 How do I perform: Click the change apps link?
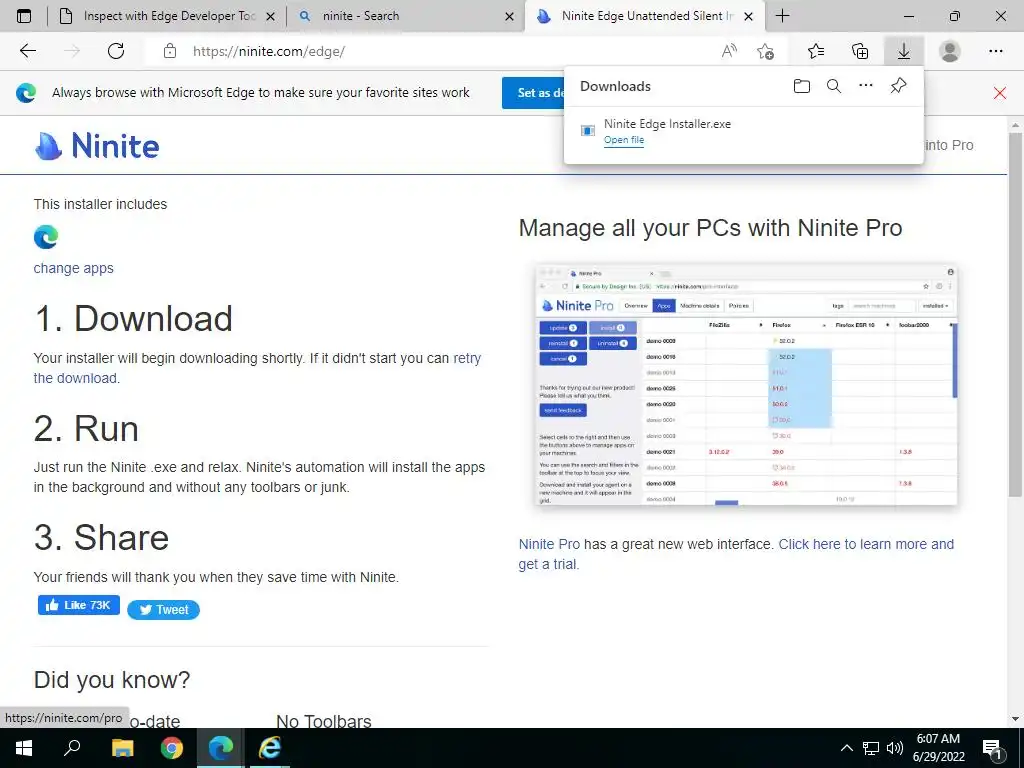pos(73,268)
